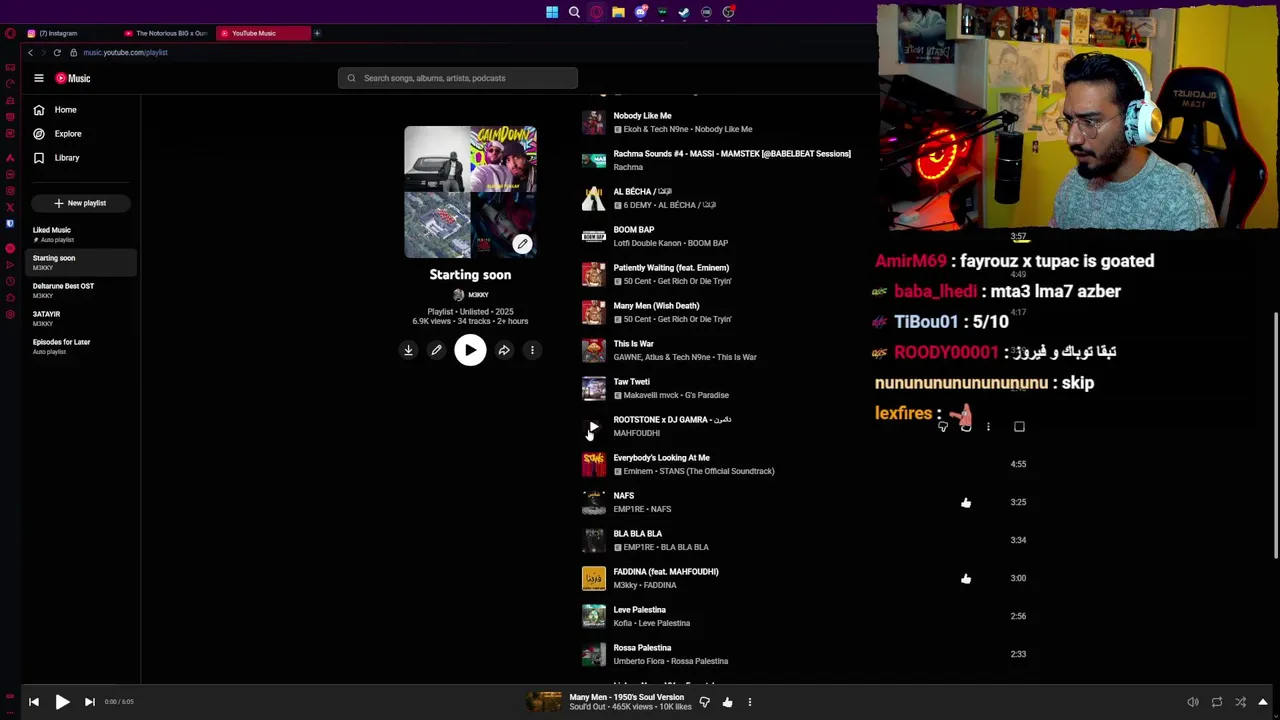Skip to the previous track in player bar

click(34, 702)
